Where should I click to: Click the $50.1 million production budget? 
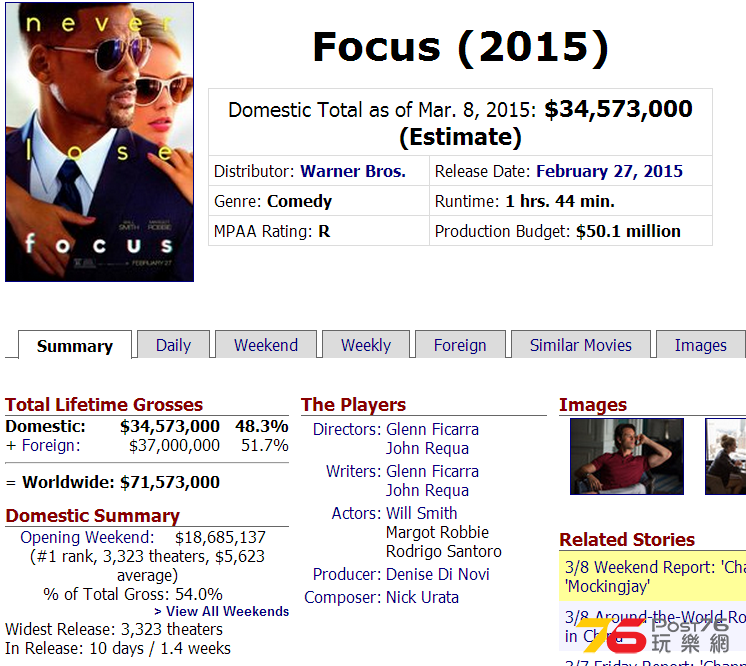click(628, 231)
